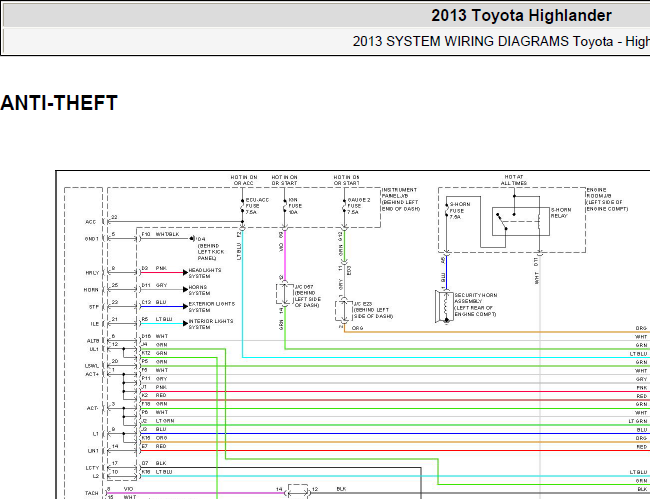Click the 'K18 LT BLU' wire label
The image size is (650, 499).
point(157,472)
